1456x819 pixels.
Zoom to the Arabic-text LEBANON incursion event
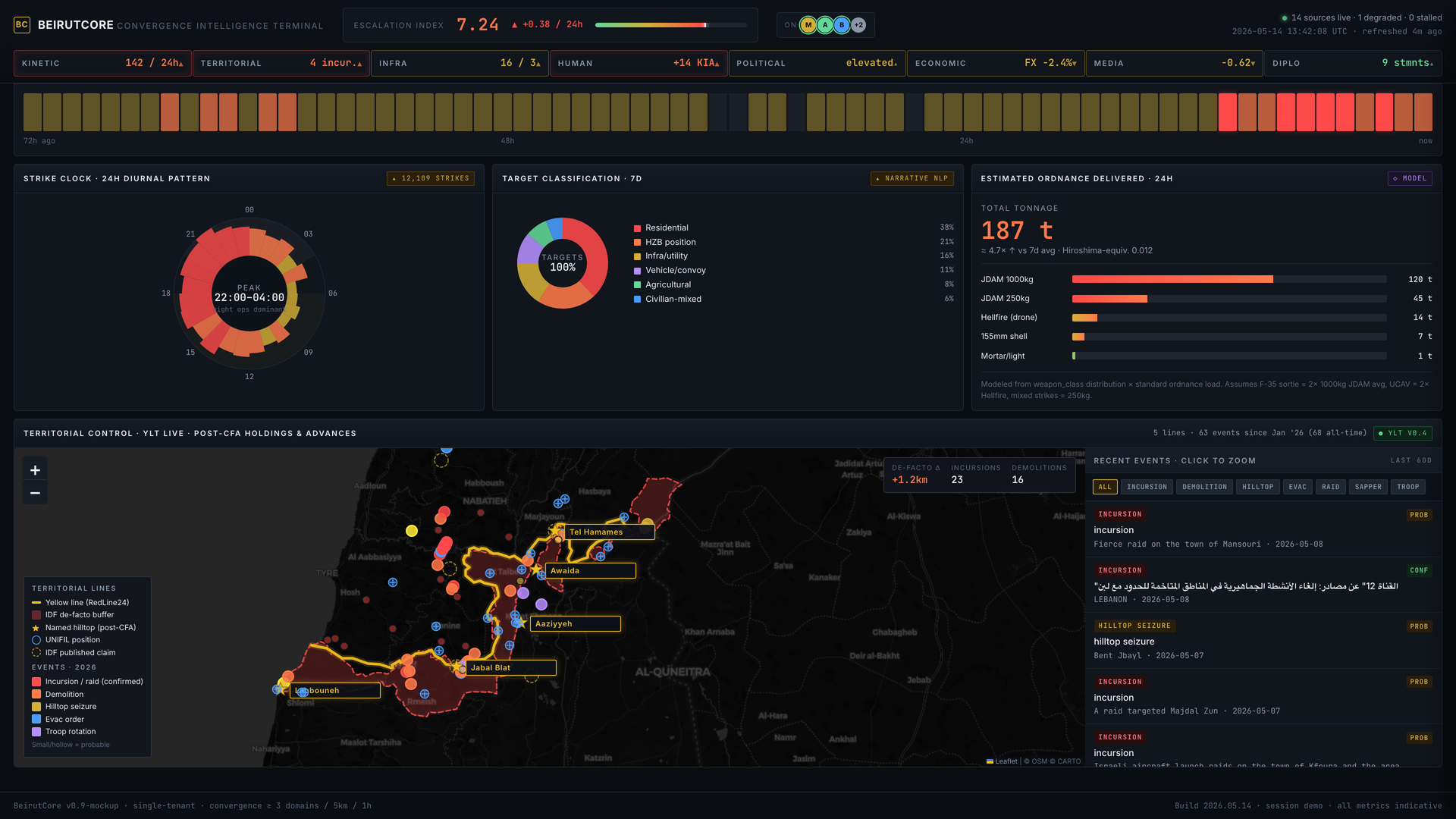coord(1263,585)
